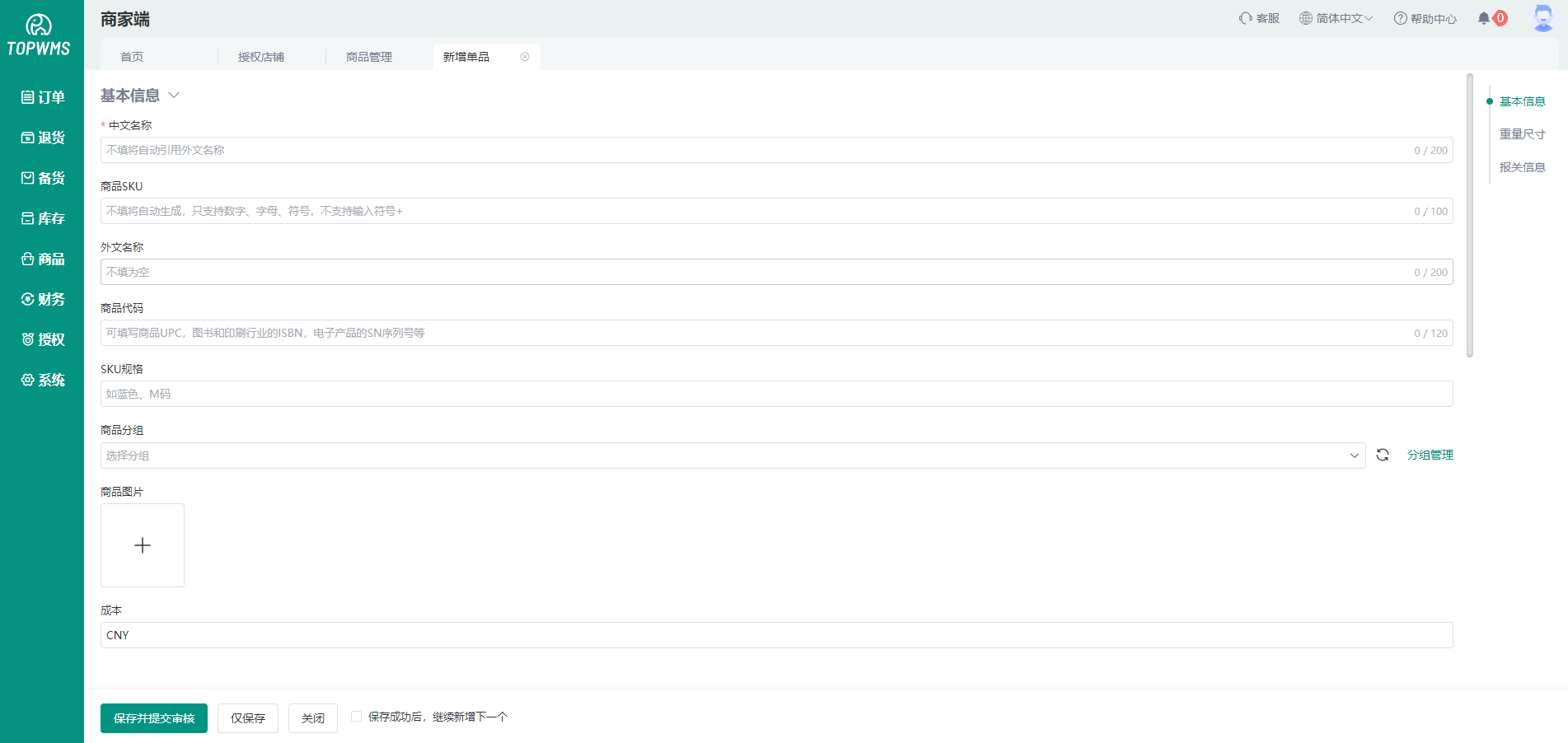Open the 分组管理 link
This screenshot has width=1568, height=743.
click(1430, 455)
